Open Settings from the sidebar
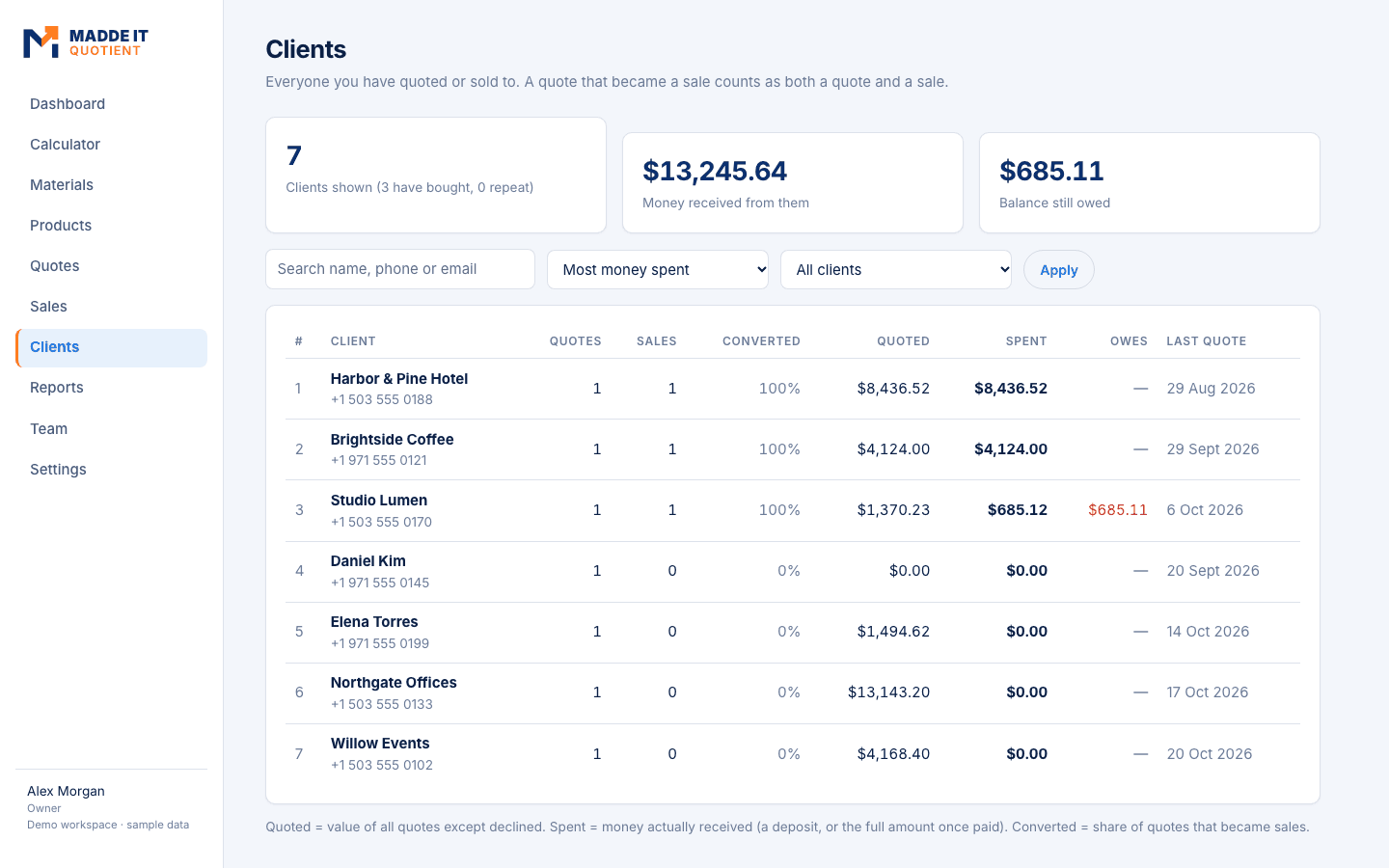 pos(111,470)
